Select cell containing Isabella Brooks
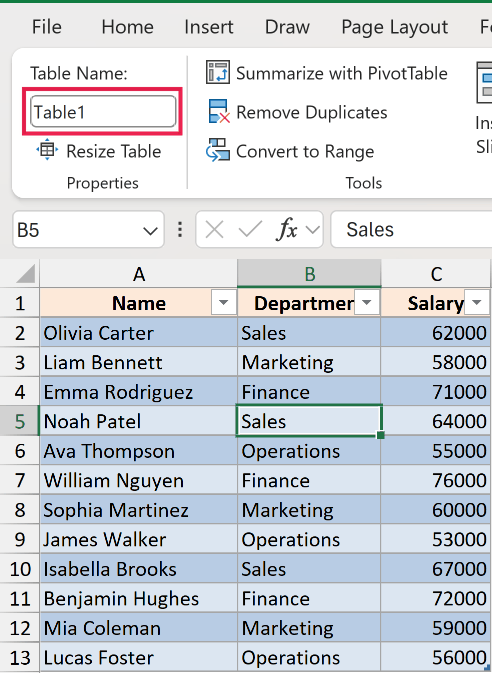The image size is (492, 673). pyautogui.click(x=138, y=569)
